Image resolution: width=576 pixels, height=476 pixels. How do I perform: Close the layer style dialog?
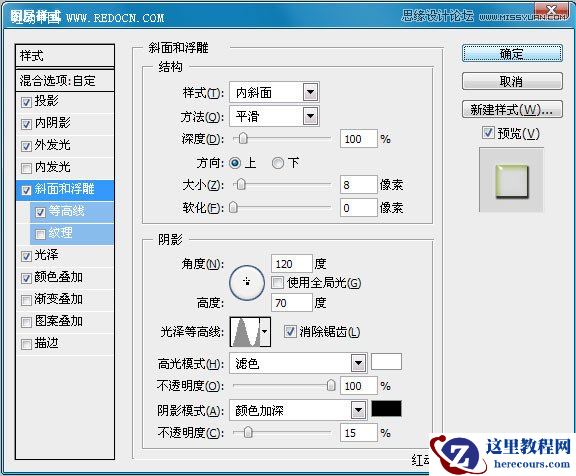click(x=550, y=10)
